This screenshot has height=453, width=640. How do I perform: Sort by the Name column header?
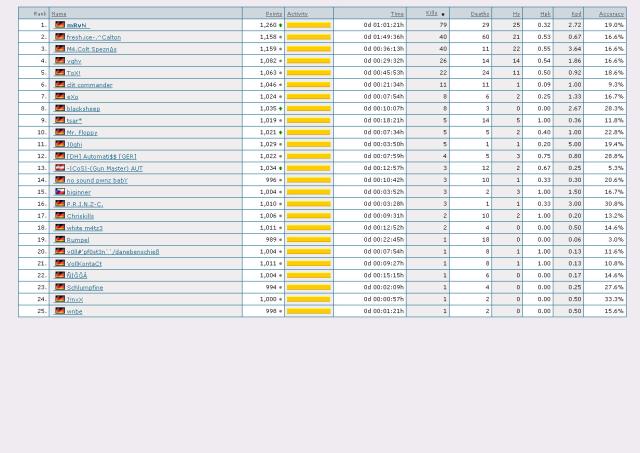[59, 14]
